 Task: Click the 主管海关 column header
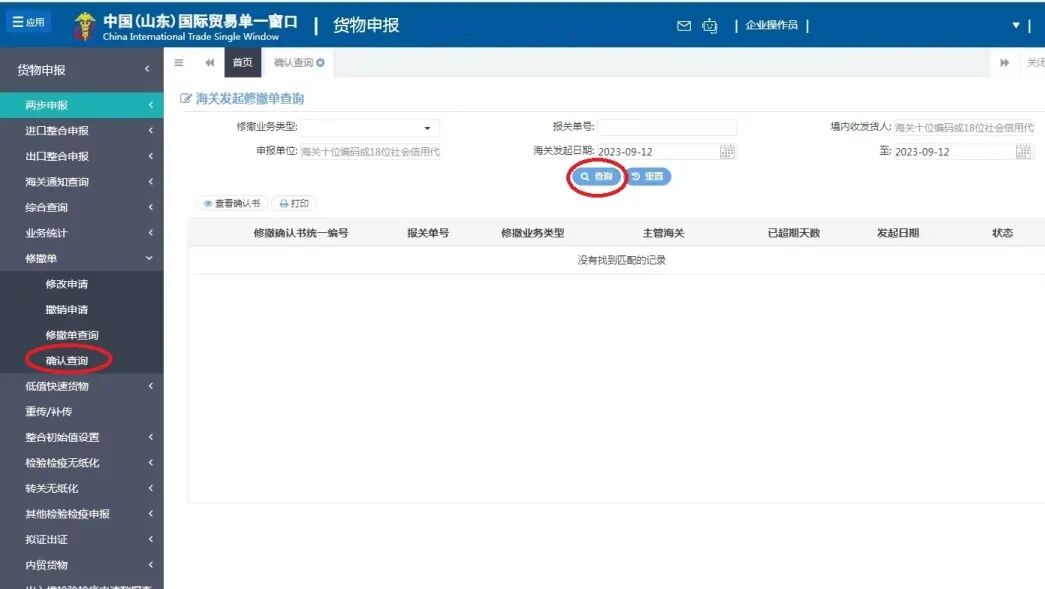click(663, 233)
